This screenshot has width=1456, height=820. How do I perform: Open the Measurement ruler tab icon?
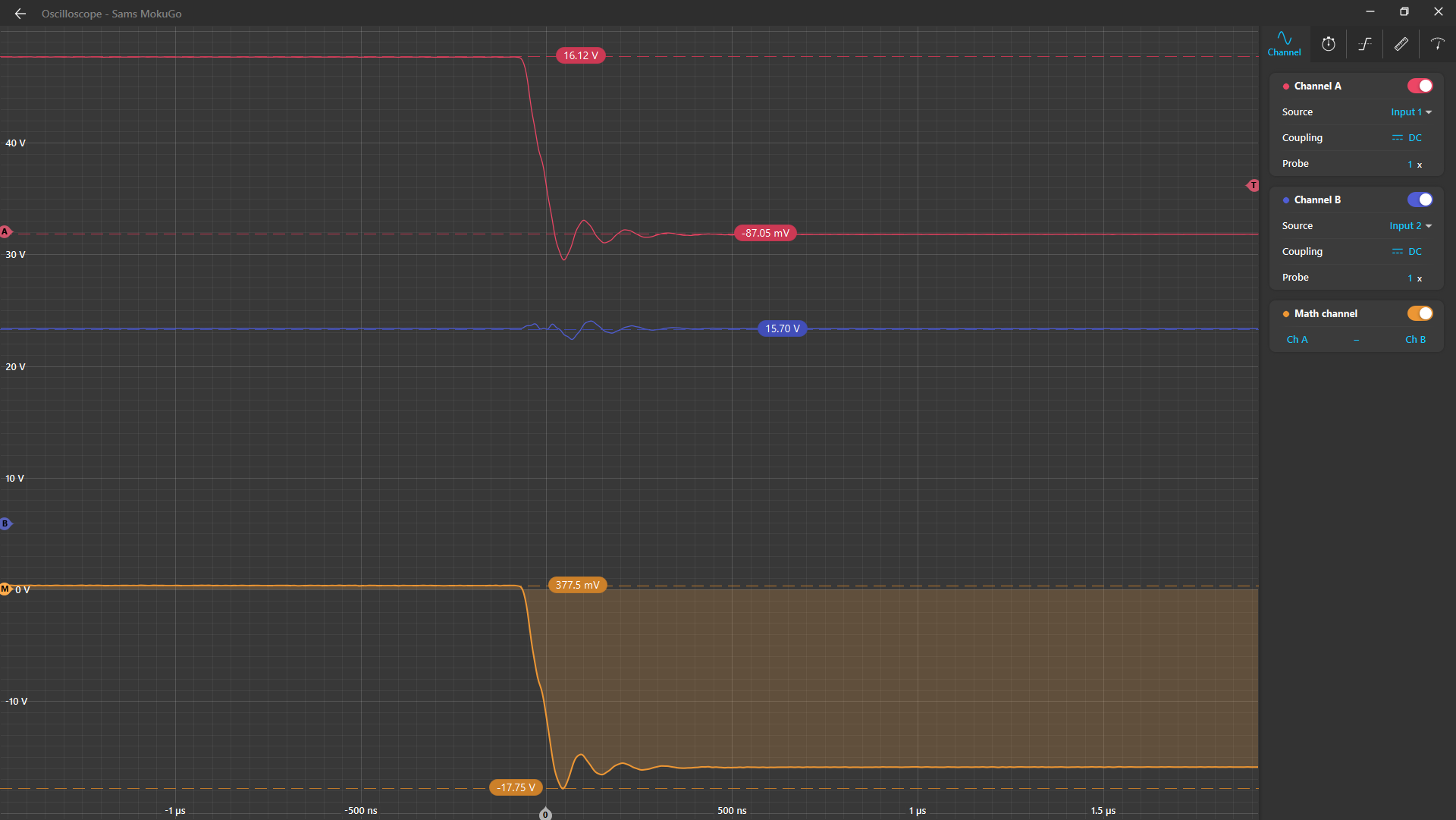point(1401,44)
